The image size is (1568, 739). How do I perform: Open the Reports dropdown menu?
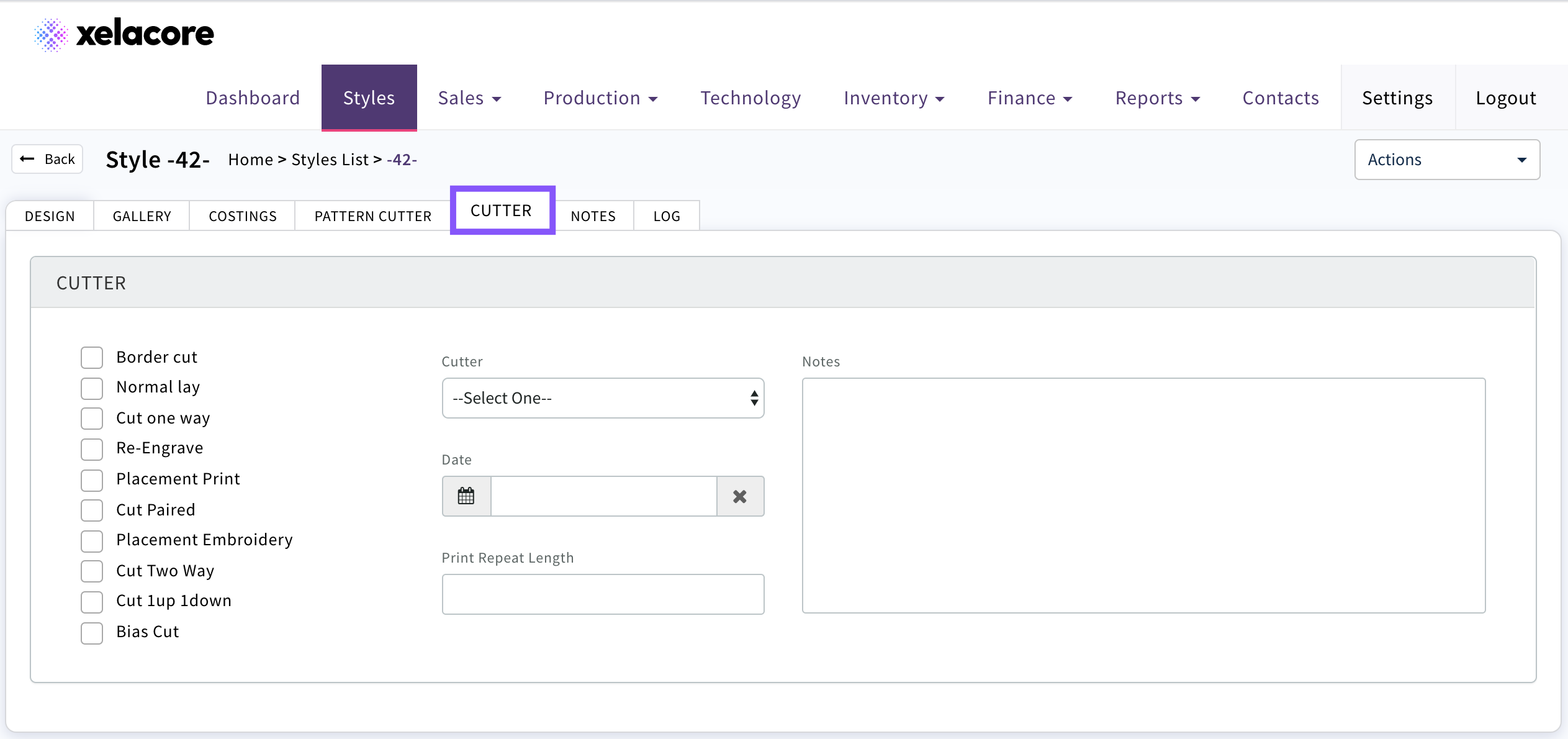pyautogui.click(x=1157, y=98)
